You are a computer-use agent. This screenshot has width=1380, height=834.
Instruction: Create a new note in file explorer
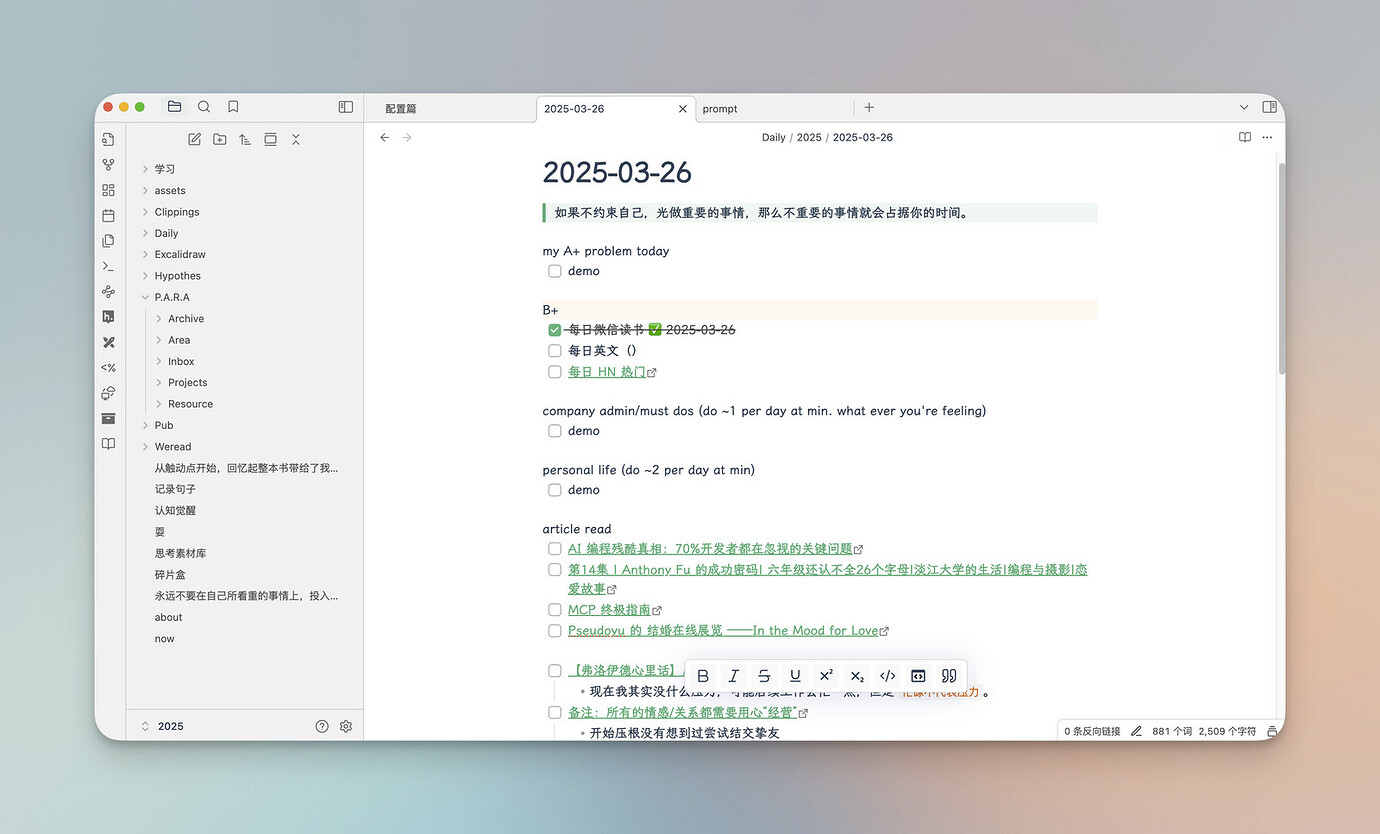[x=194, y=139]
